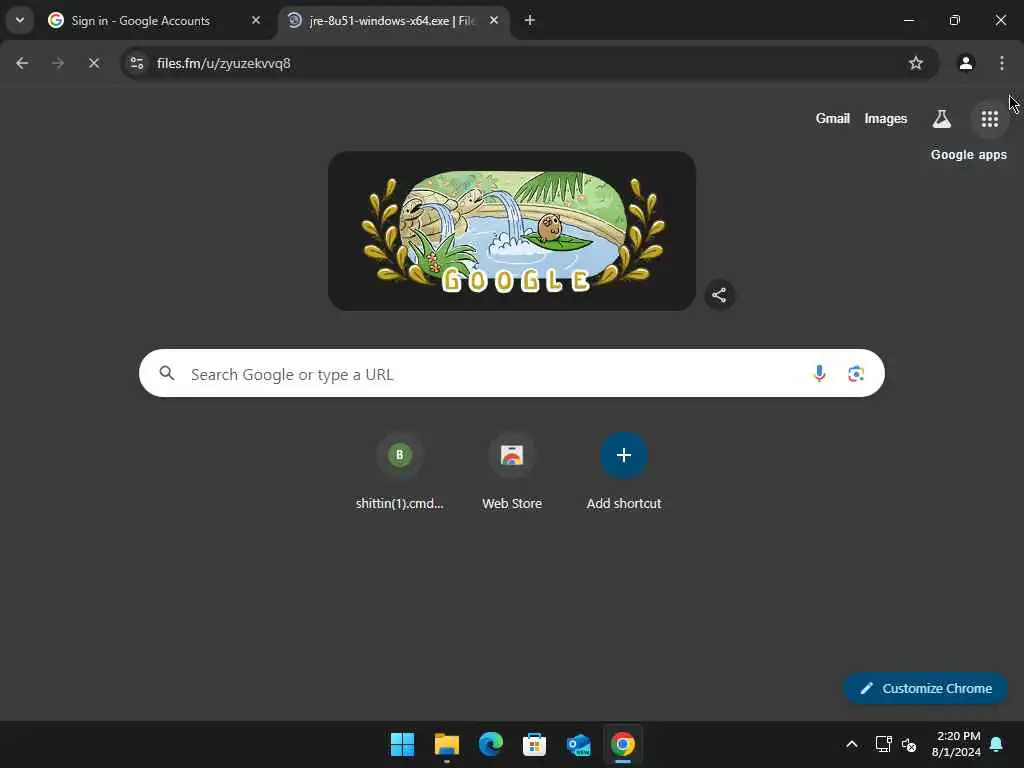Screen dimensions: 1024x768
Task: Share the Google Doodle
Action: [x=719, y=295]
